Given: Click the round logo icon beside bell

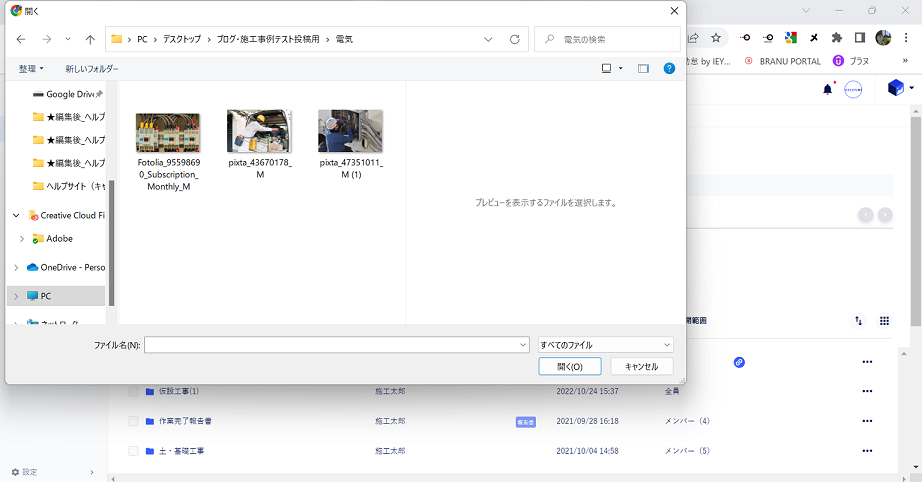Looking at the screenshot, I should coord(853,90).
